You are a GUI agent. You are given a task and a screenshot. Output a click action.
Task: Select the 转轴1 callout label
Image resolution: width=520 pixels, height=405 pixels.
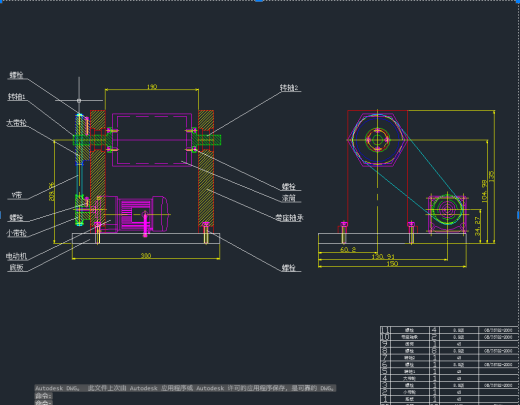[x=17, y=97]
